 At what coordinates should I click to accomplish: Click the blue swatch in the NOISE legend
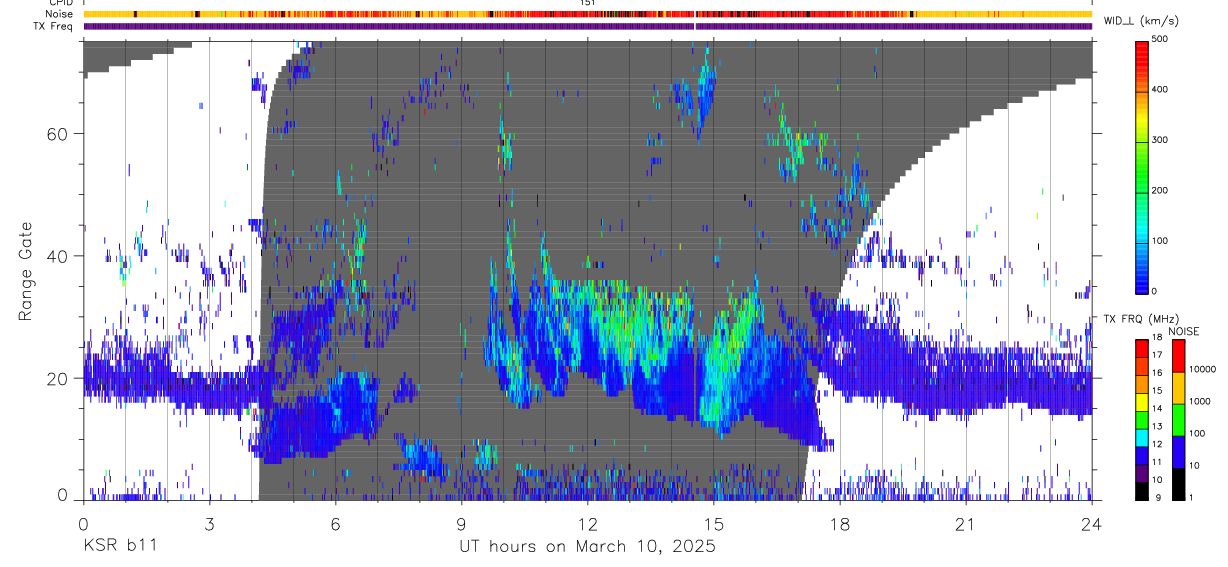(1178, 451)
